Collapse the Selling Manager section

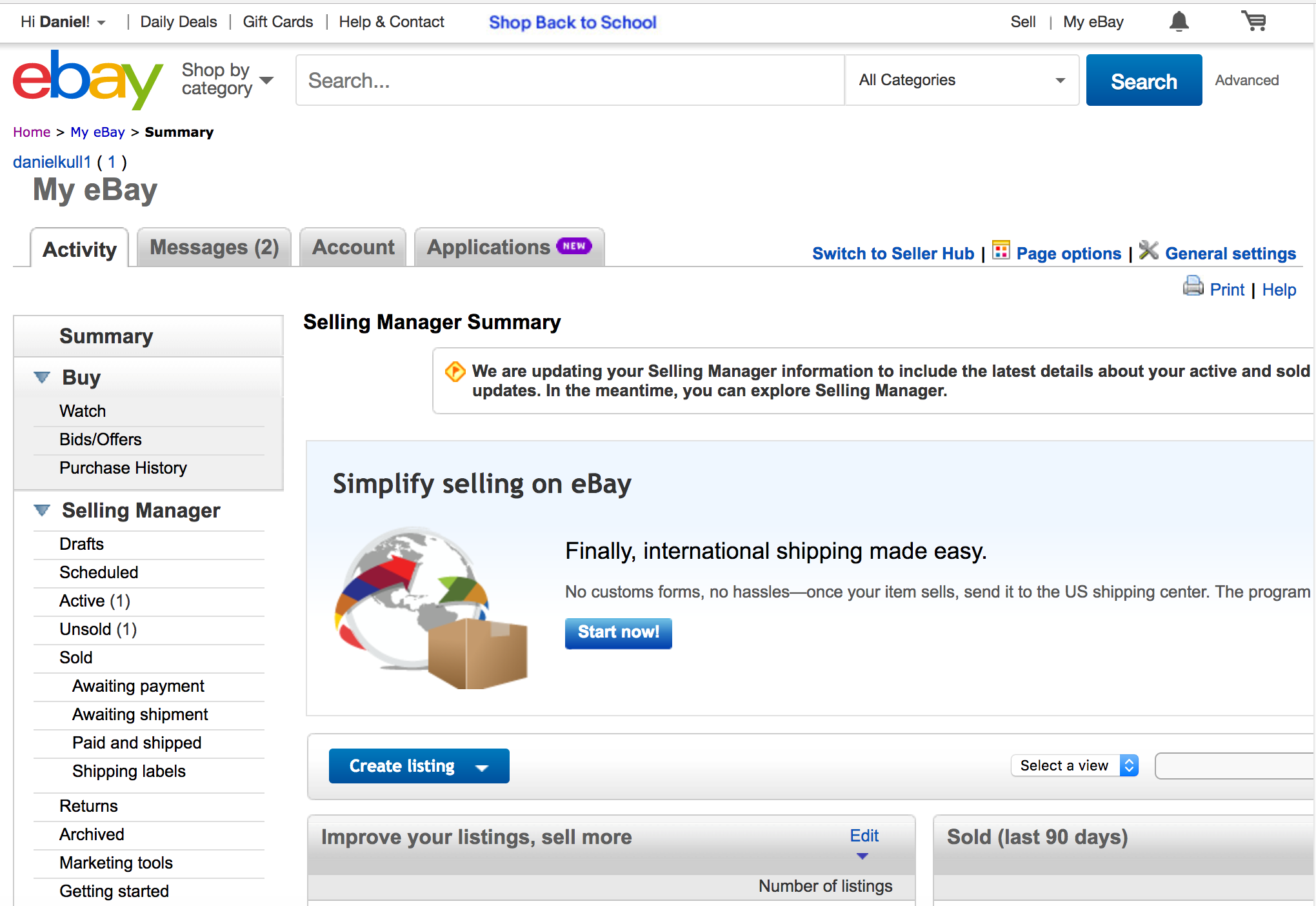41,510
